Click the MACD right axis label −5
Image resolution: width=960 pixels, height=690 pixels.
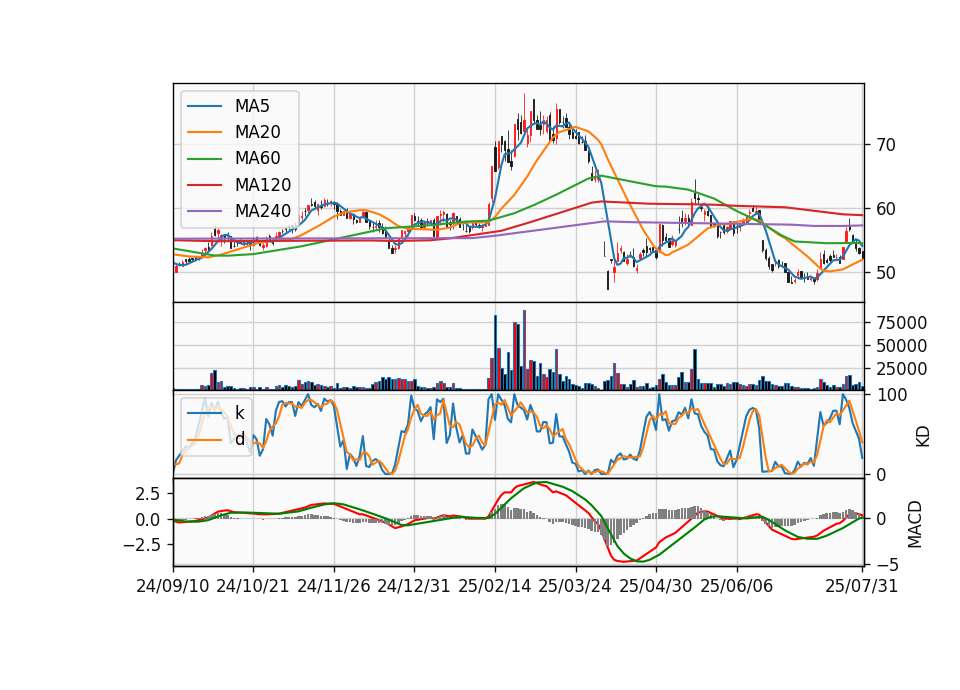(x=887, y=564)
